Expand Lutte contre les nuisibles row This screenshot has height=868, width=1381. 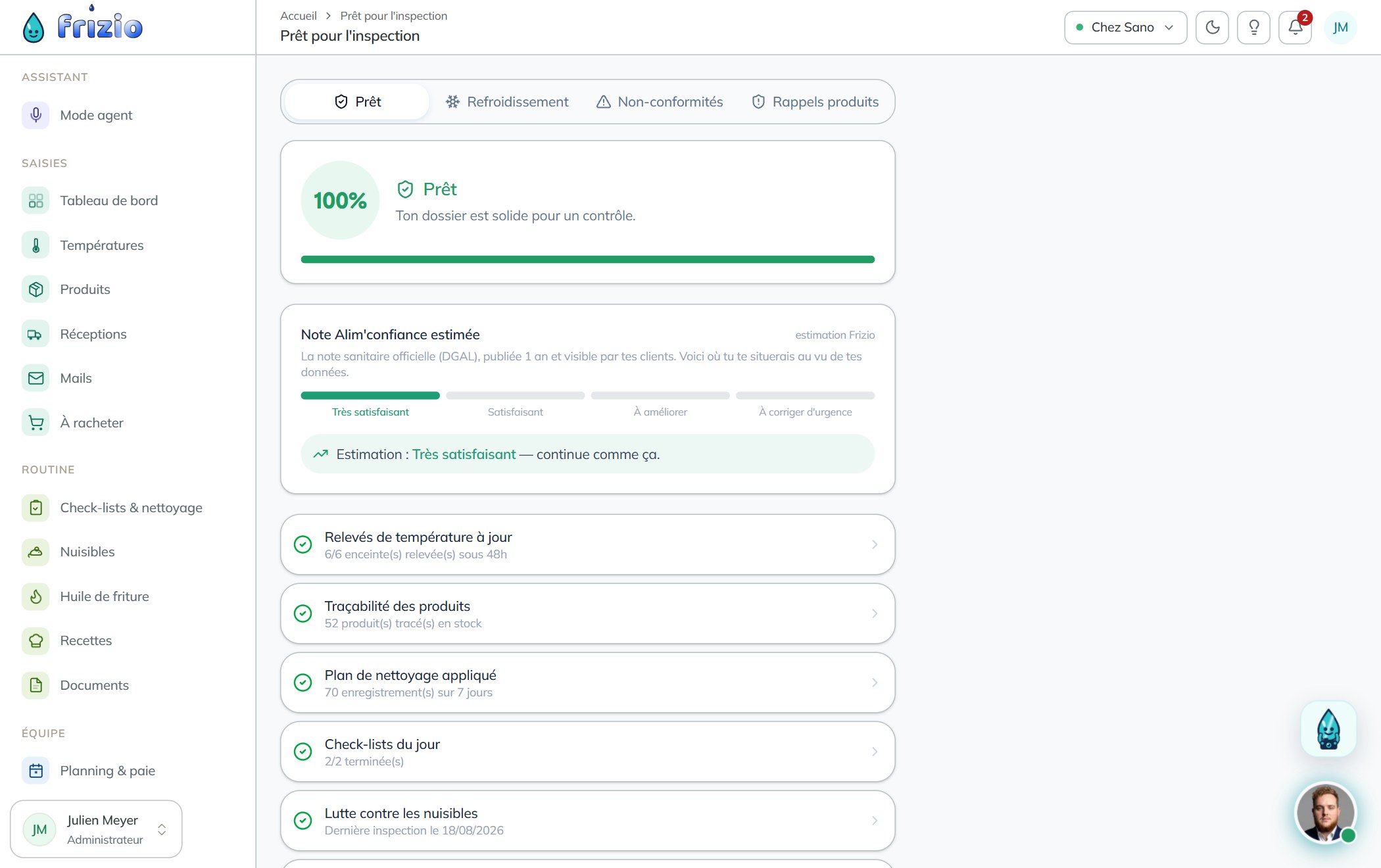point(587,821)
